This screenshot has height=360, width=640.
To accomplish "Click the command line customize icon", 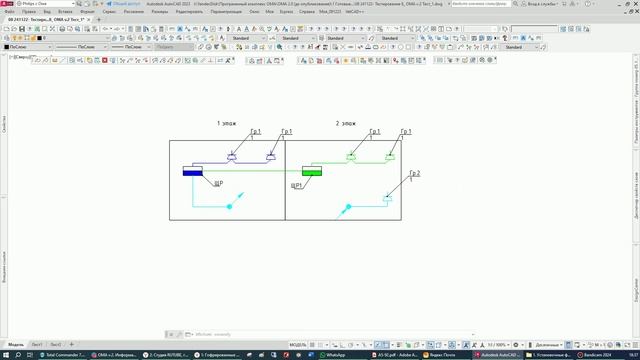I will [179, 334].
